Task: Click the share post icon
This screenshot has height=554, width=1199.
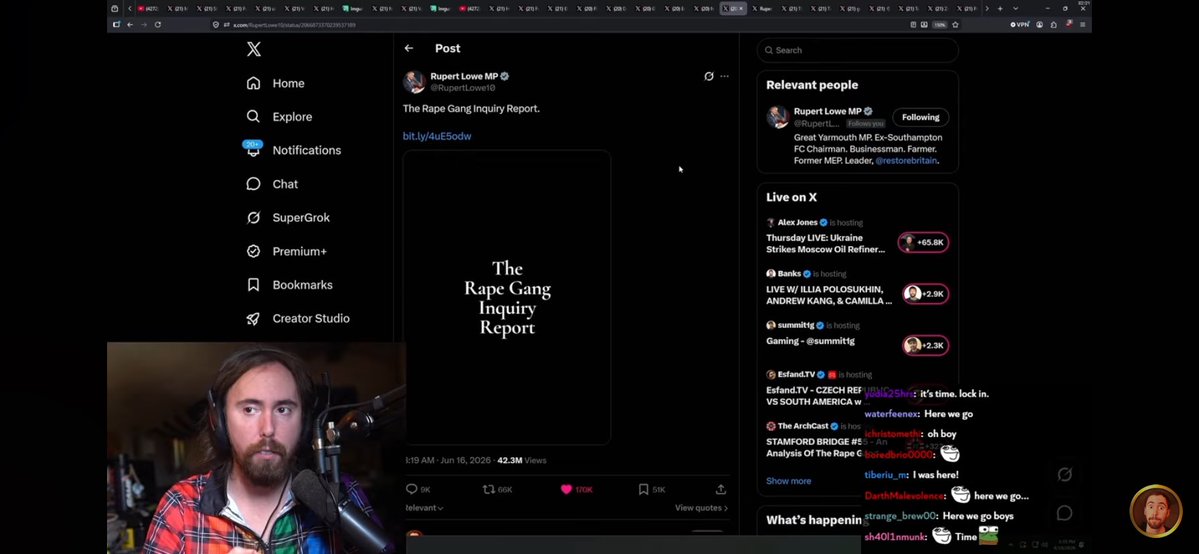Action: tap(720, 490)
